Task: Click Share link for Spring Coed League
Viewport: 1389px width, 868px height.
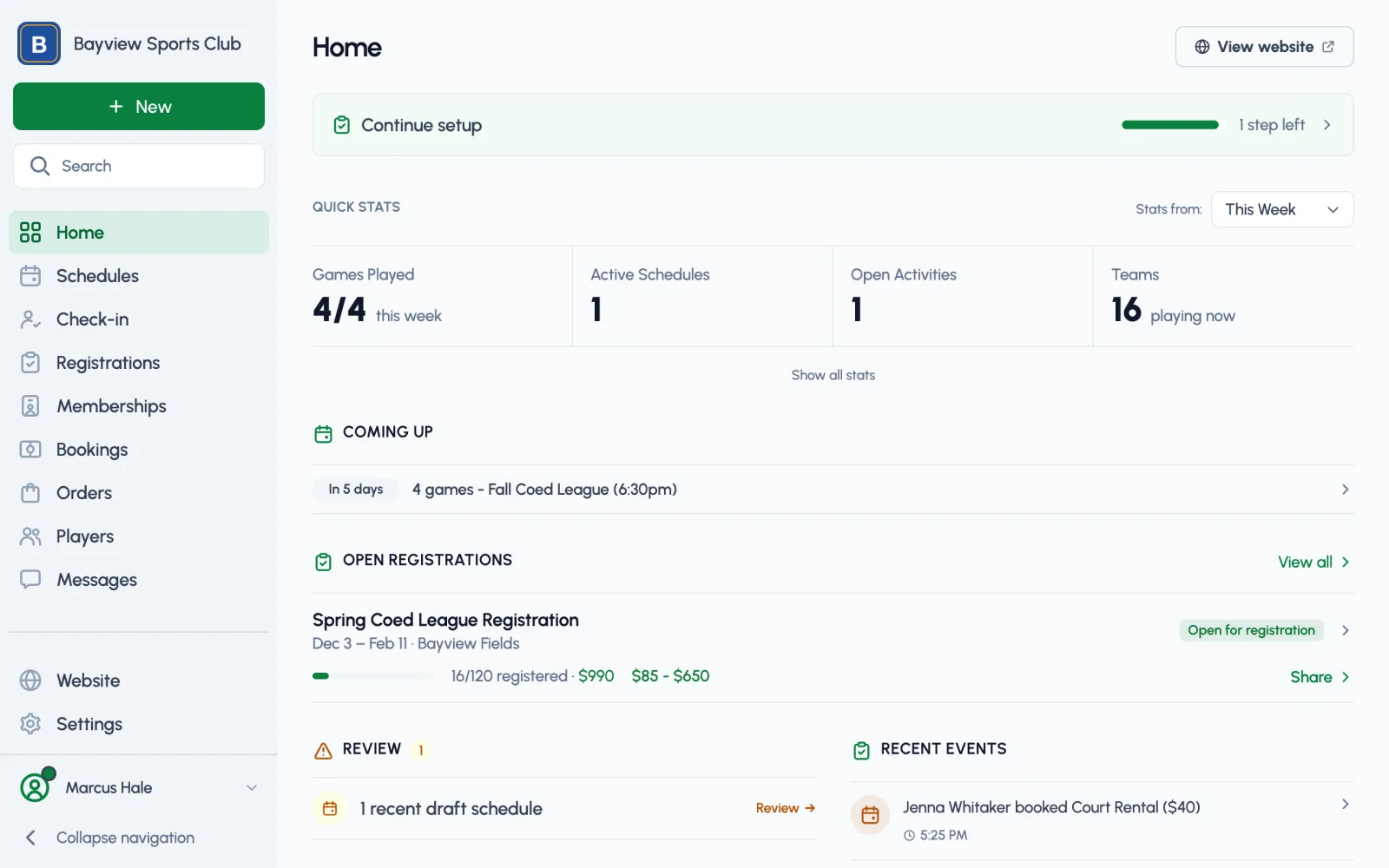Action: point(1320,677)
